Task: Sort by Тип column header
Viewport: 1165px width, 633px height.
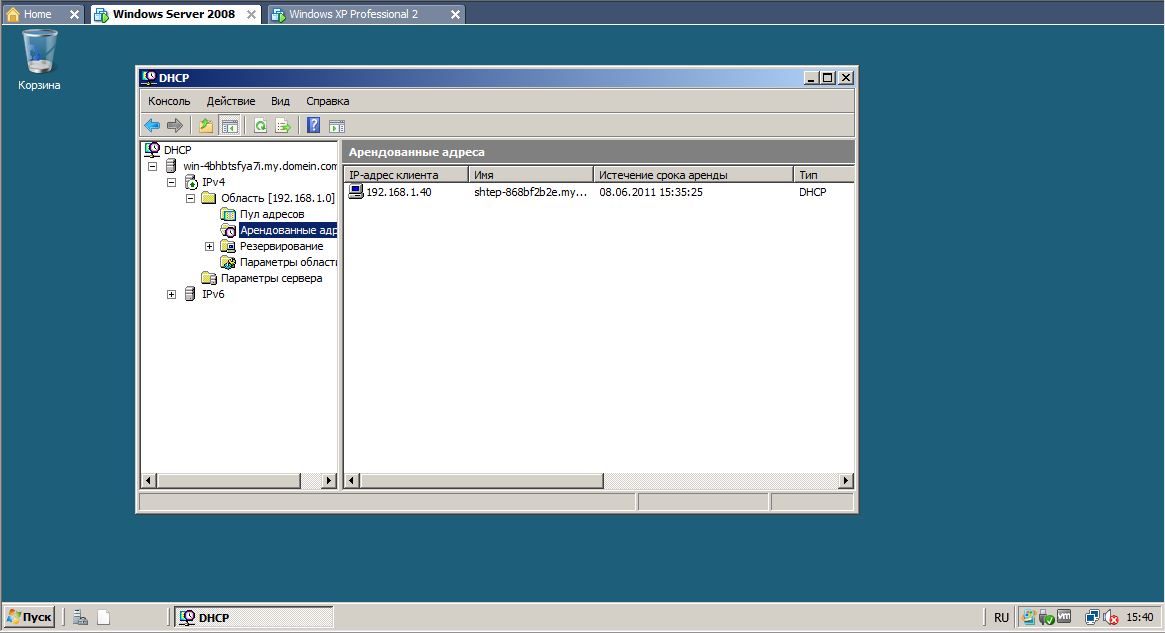Action: (x=824, y=175)
